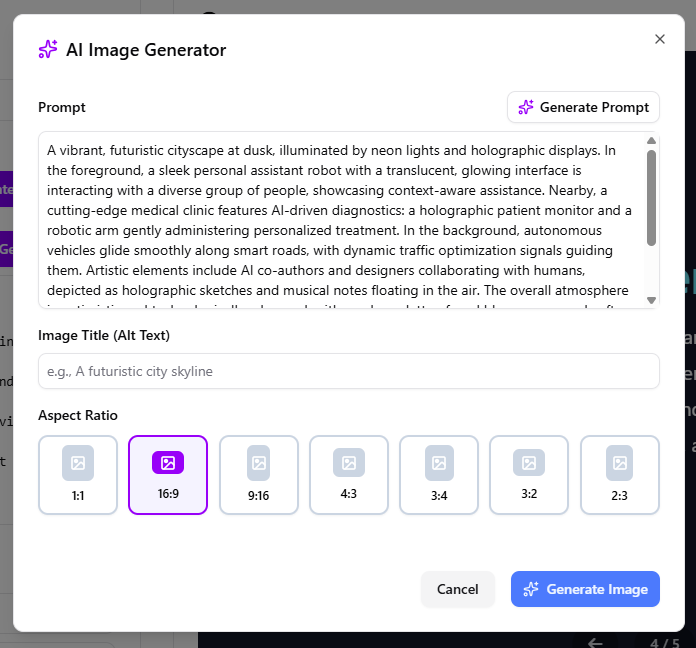Screen dimensions: 696x648
Task: Click the Image Title alt text field
Action: tap(348, 371)
